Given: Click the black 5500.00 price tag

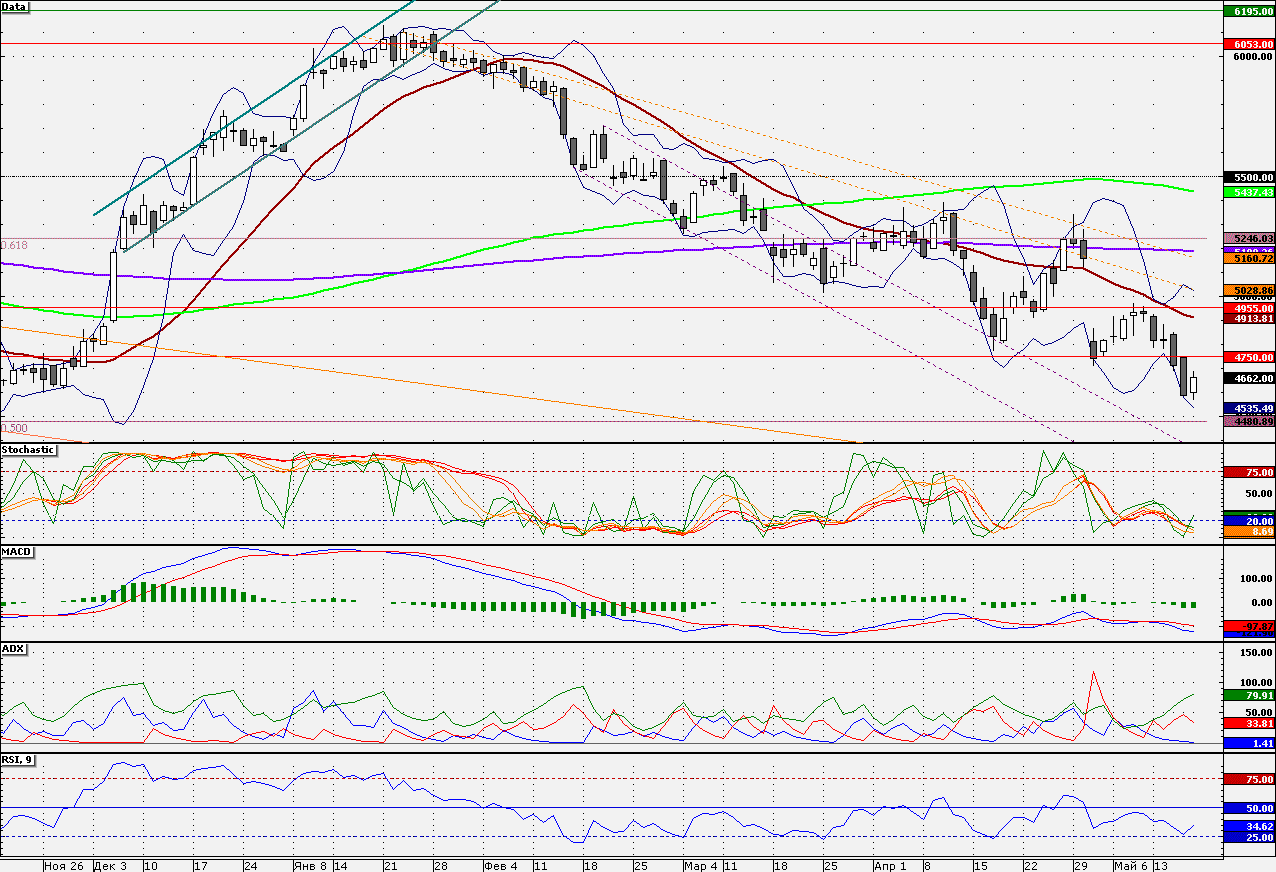Looking at the screenshot, I should point(1249,177).
